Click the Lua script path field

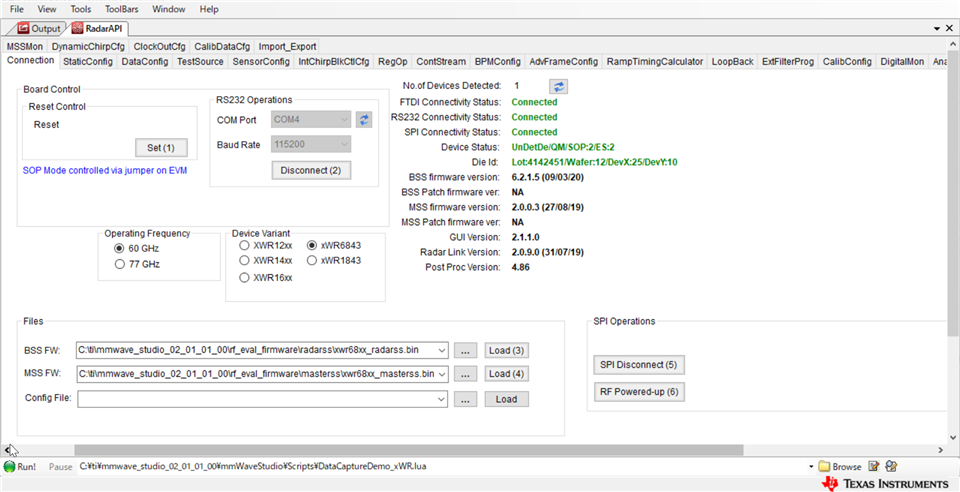[x=442, y=466]
